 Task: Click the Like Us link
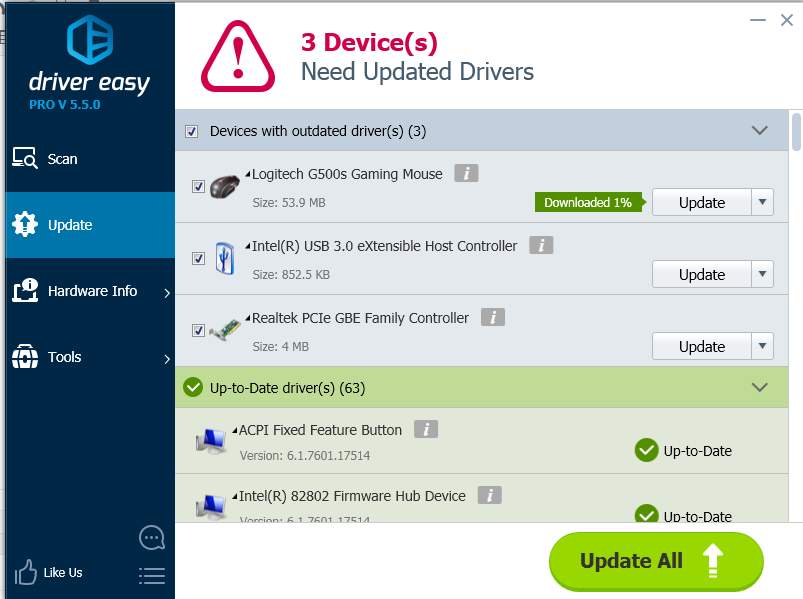pos(62,572)
